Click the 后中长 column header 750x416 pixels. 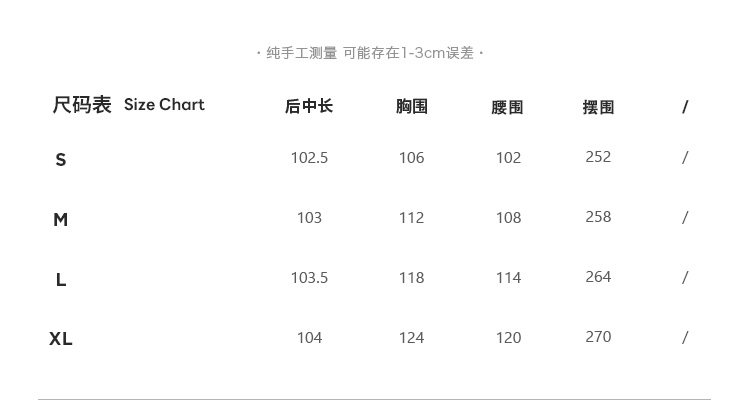[309, 106]
